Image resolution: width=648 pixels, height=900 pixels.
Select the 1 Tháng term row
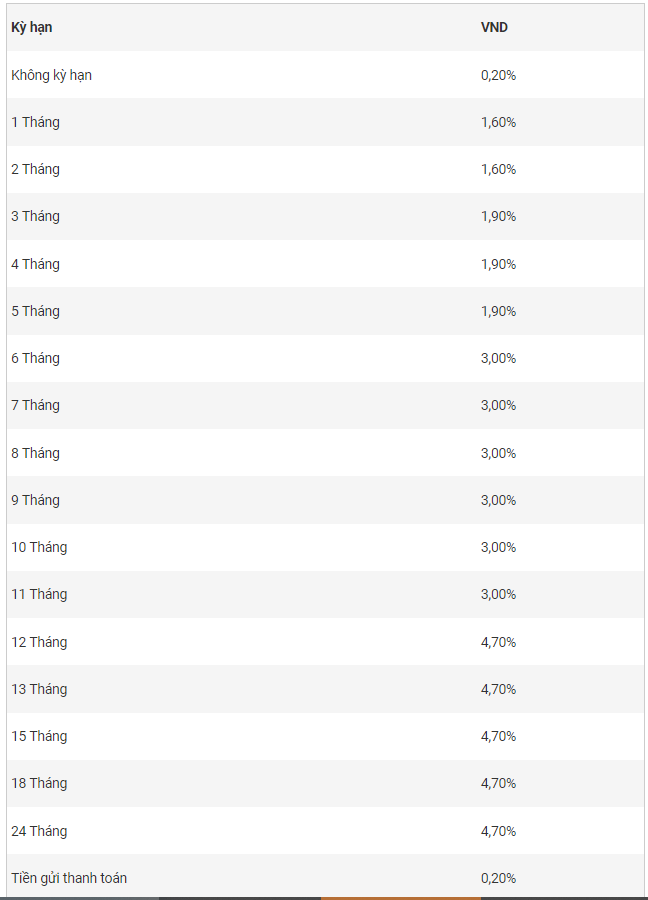point(325,122)
